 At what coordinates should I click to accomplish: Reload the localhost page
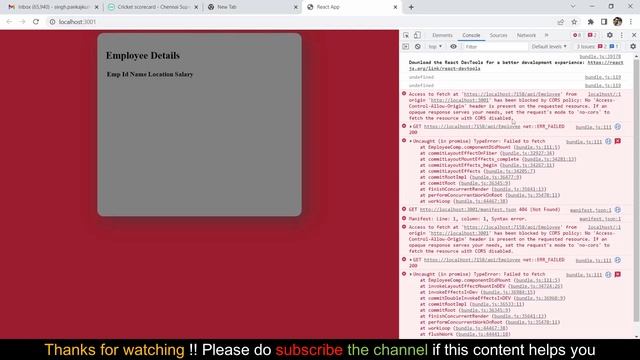pos(36,22)
